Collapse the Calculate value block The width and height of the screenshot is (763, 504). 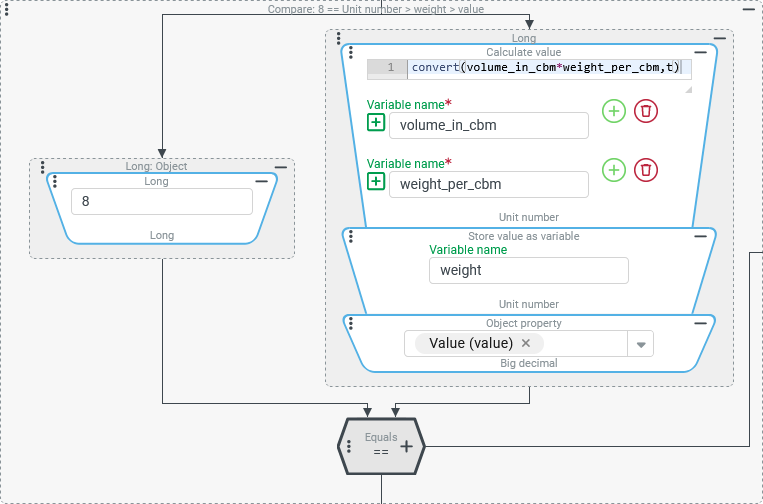click(x=700, y=52)
